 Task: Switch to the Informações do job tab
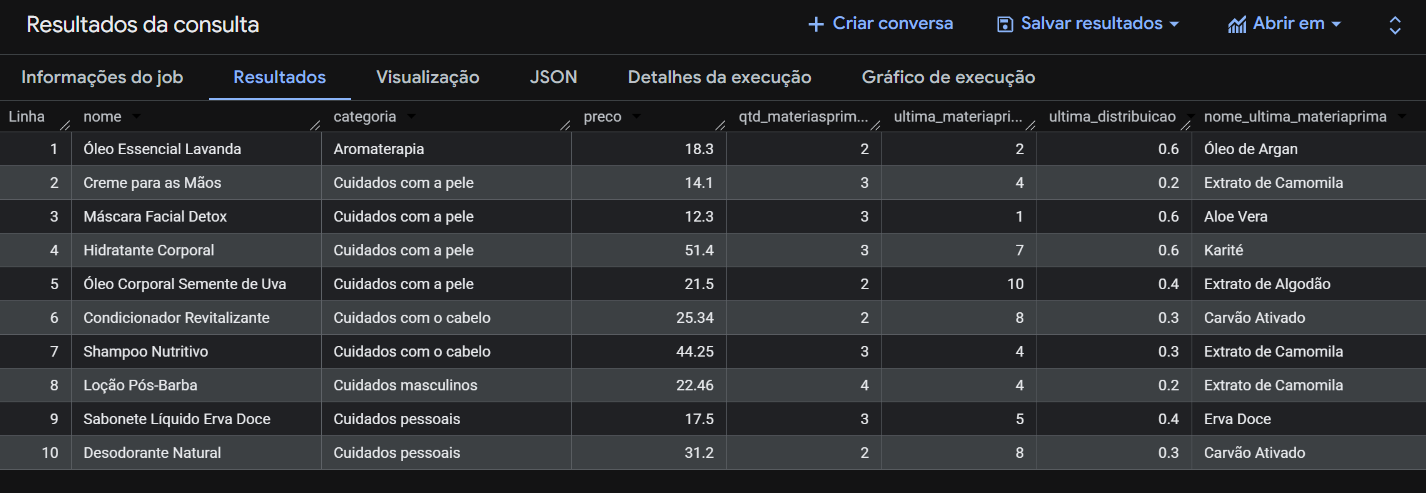102,77
